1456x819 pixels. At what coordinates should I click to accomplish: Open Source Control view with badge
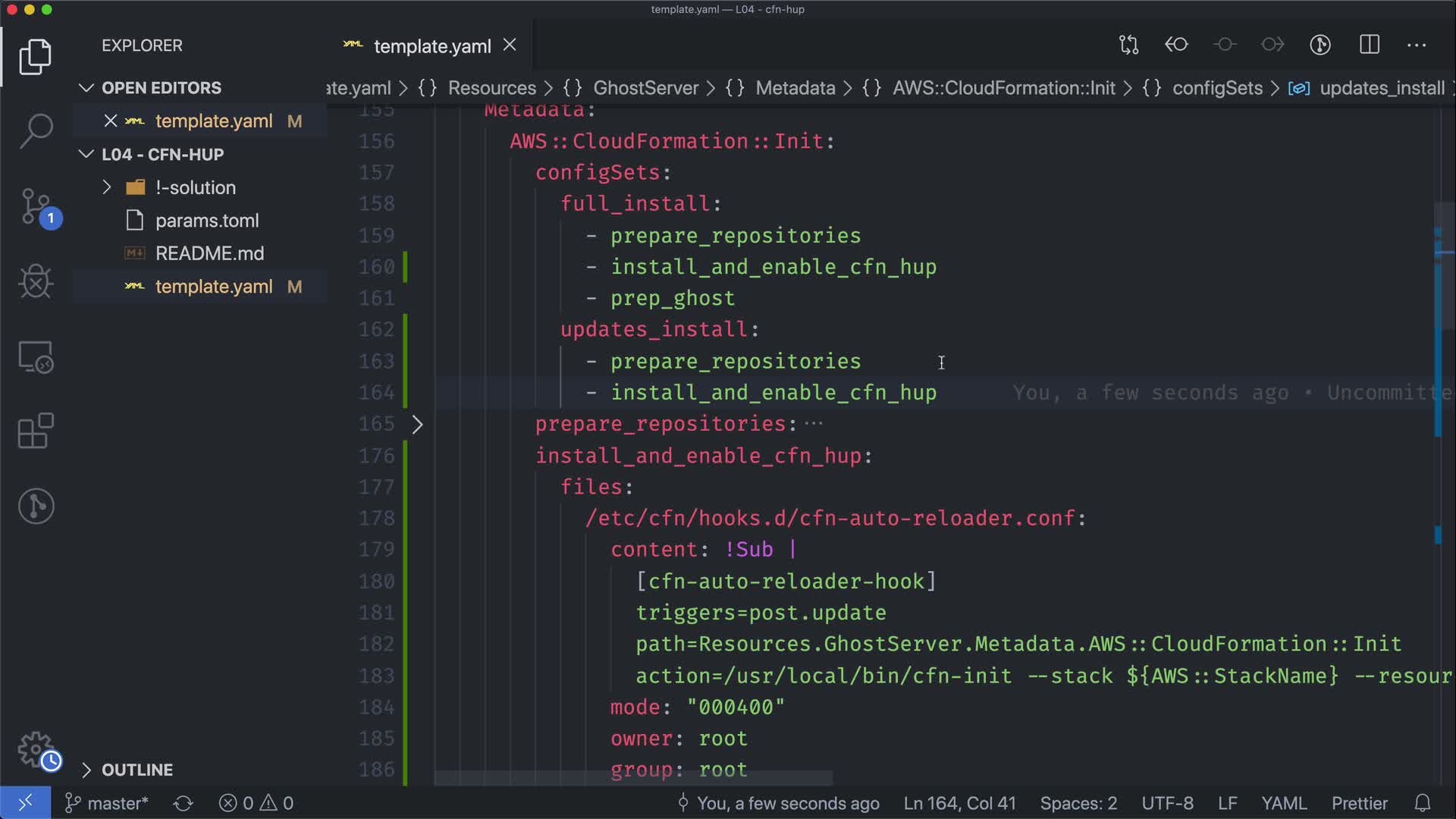[x=36, y=206]
